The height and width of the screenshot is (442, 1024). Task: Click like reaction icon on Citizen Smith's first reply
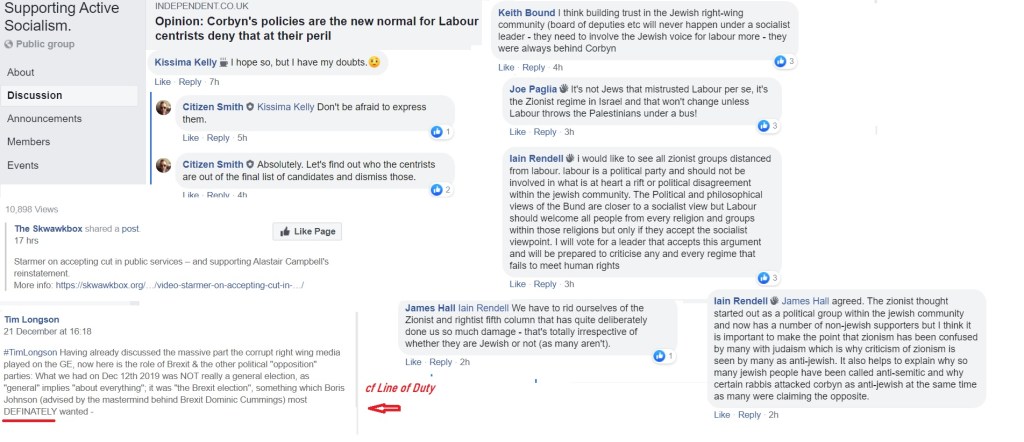tap(436, 132)
